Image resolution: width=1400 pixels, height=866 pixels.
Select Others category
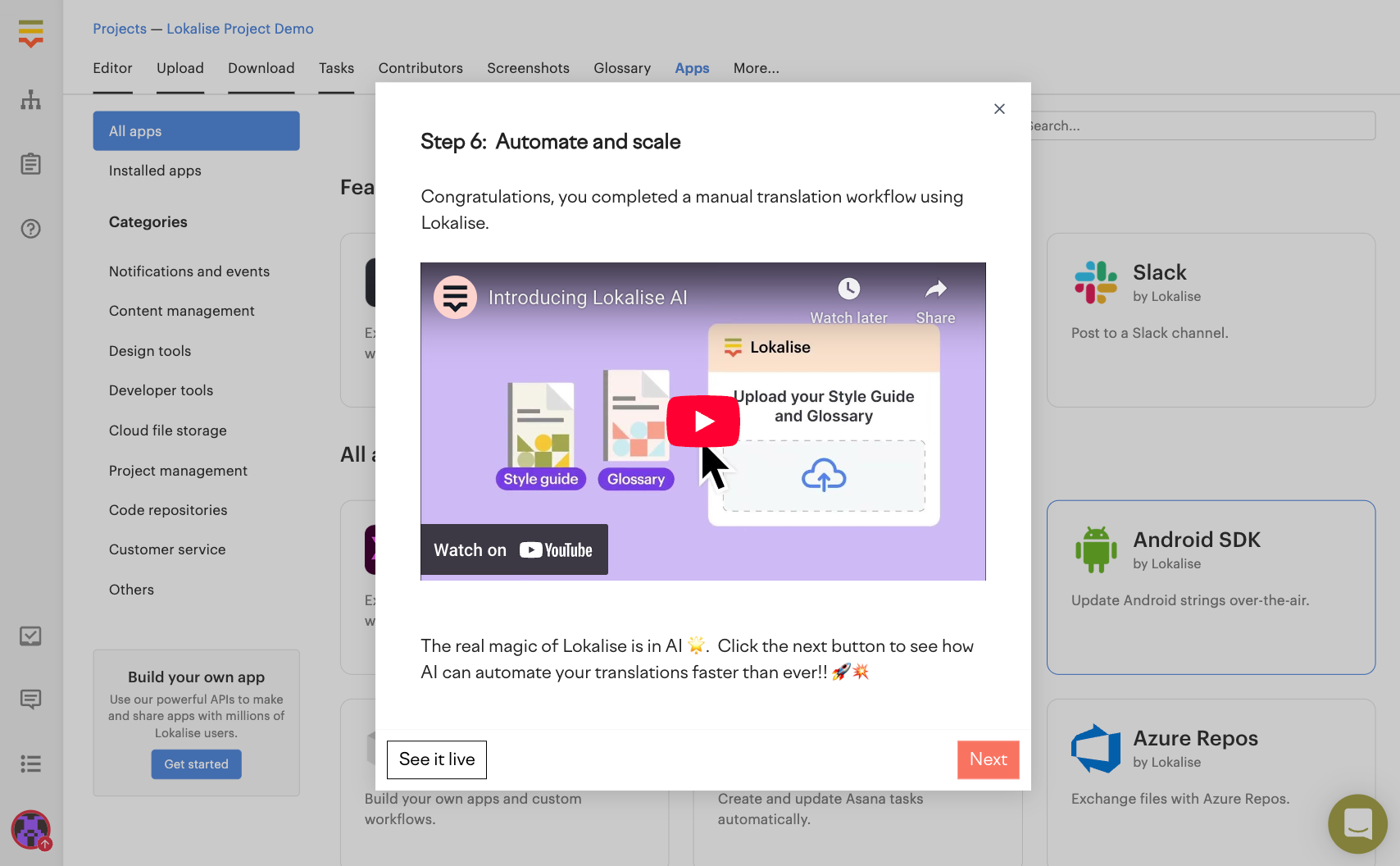[x=131, y=590]
